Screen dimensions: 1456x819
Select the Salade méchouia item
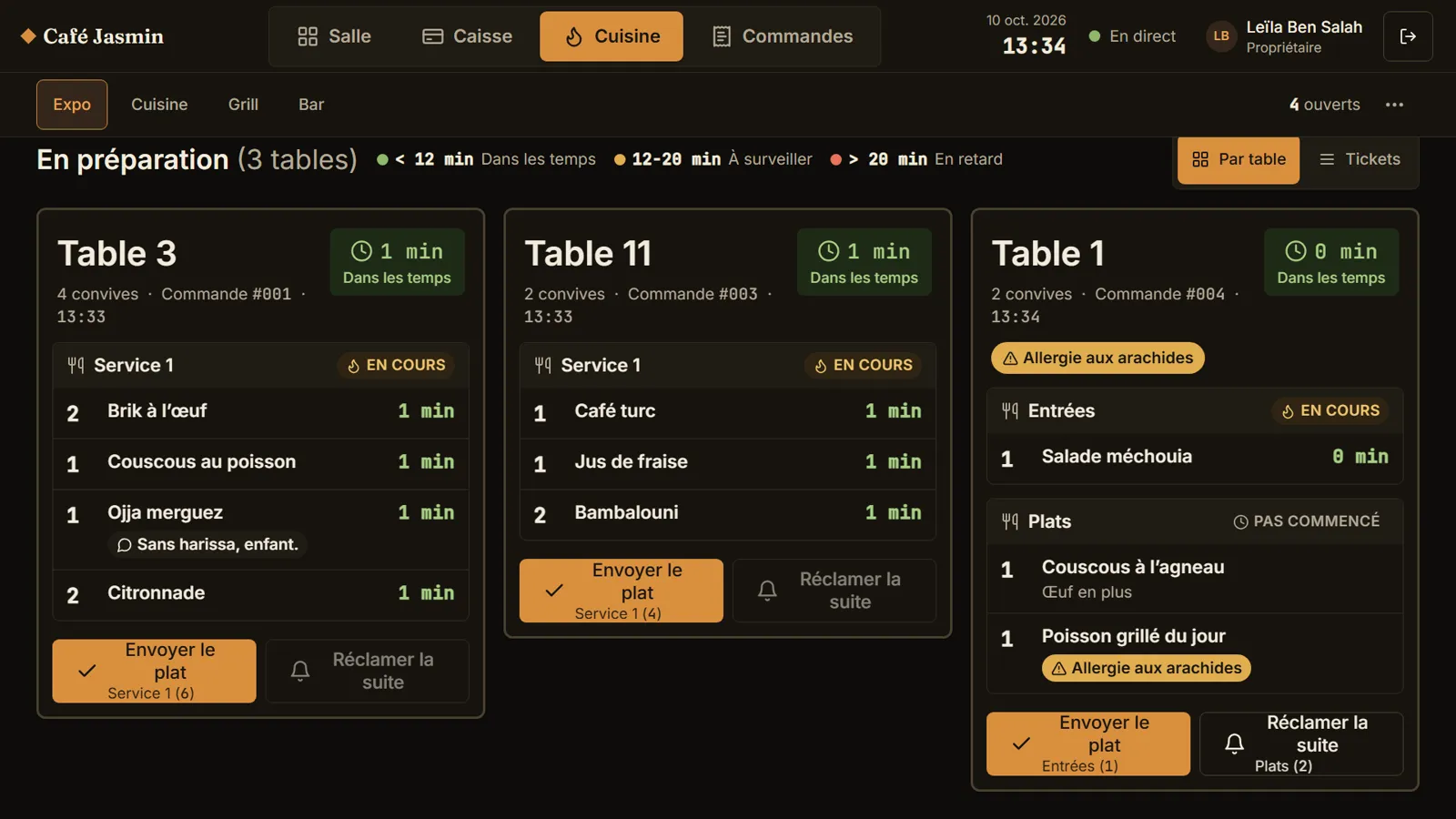point(1195,458)
